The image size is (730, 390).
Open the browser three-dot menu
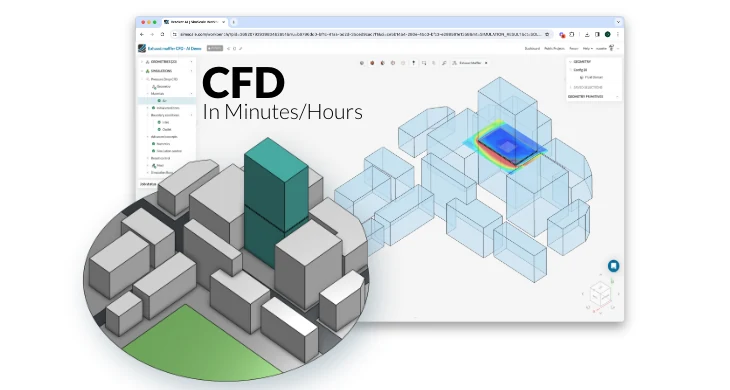tap(618, 34)
